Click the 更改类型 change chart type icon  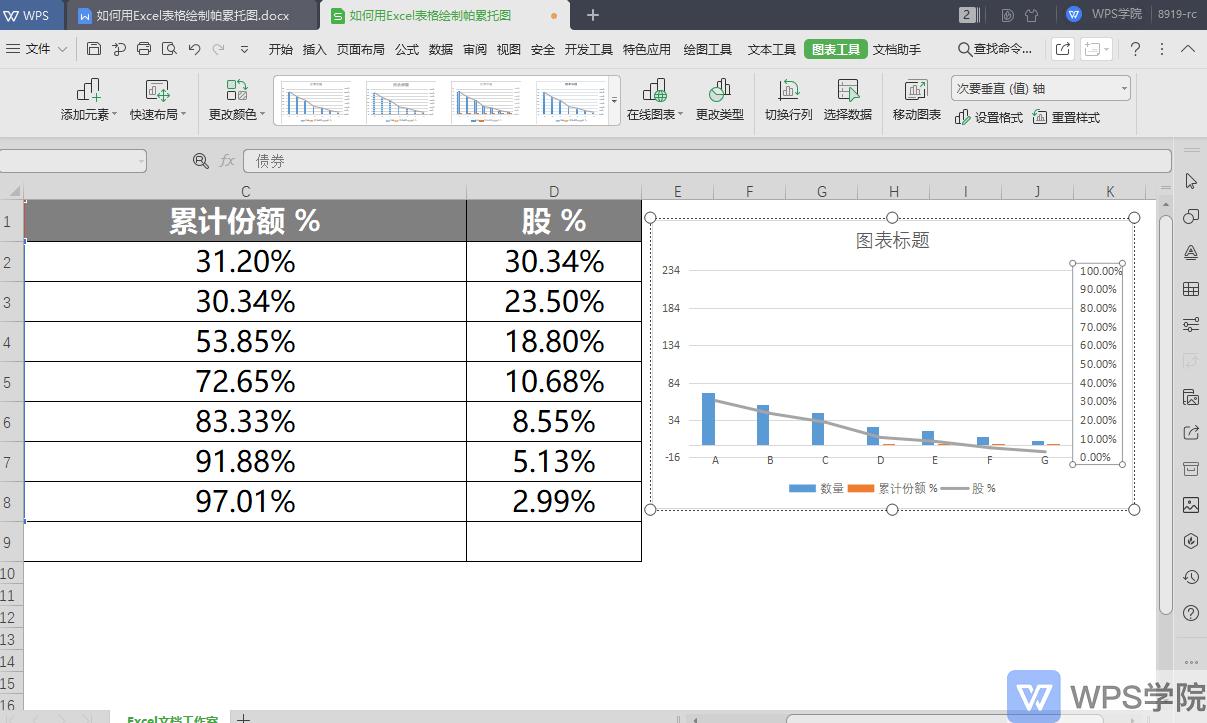coord(719,100)
